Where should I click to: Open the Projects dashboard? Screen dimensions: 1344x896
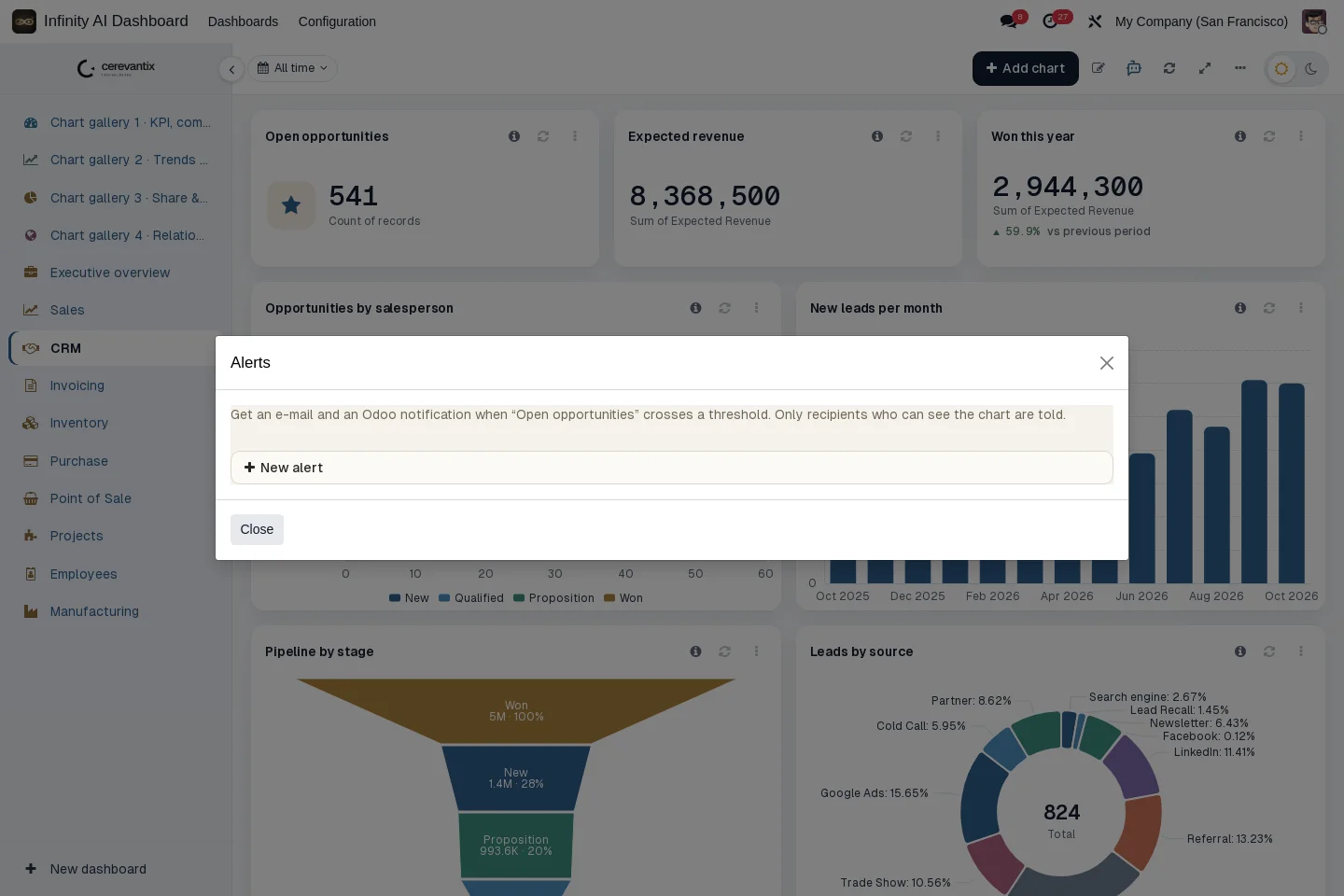tap(117, 536)
